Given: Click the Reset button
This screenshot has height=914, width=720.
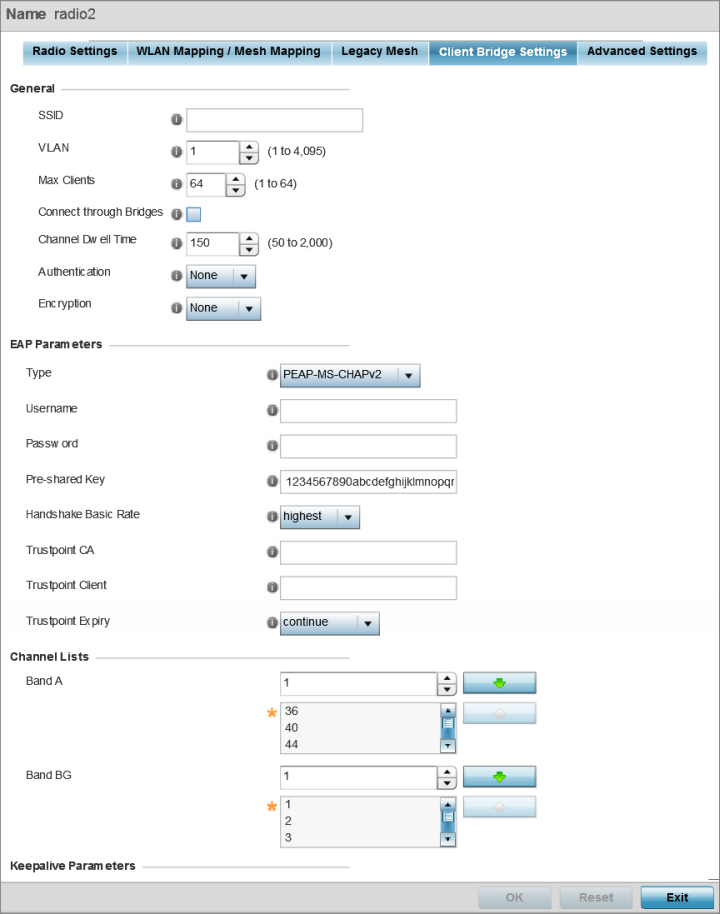Looking at the screenshot, I should pyautogui.click(x=596, y=898).
